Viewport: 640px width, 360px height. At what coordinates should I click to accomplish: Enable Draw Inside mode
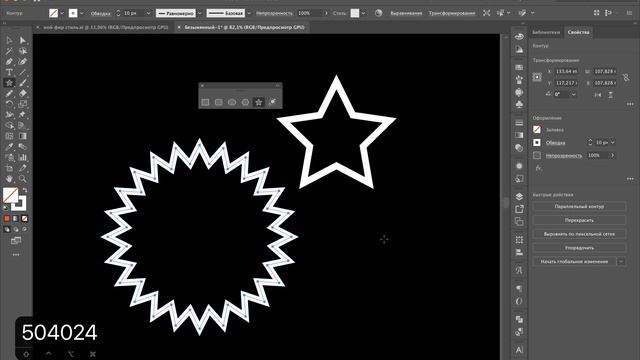tap(25, 229)
